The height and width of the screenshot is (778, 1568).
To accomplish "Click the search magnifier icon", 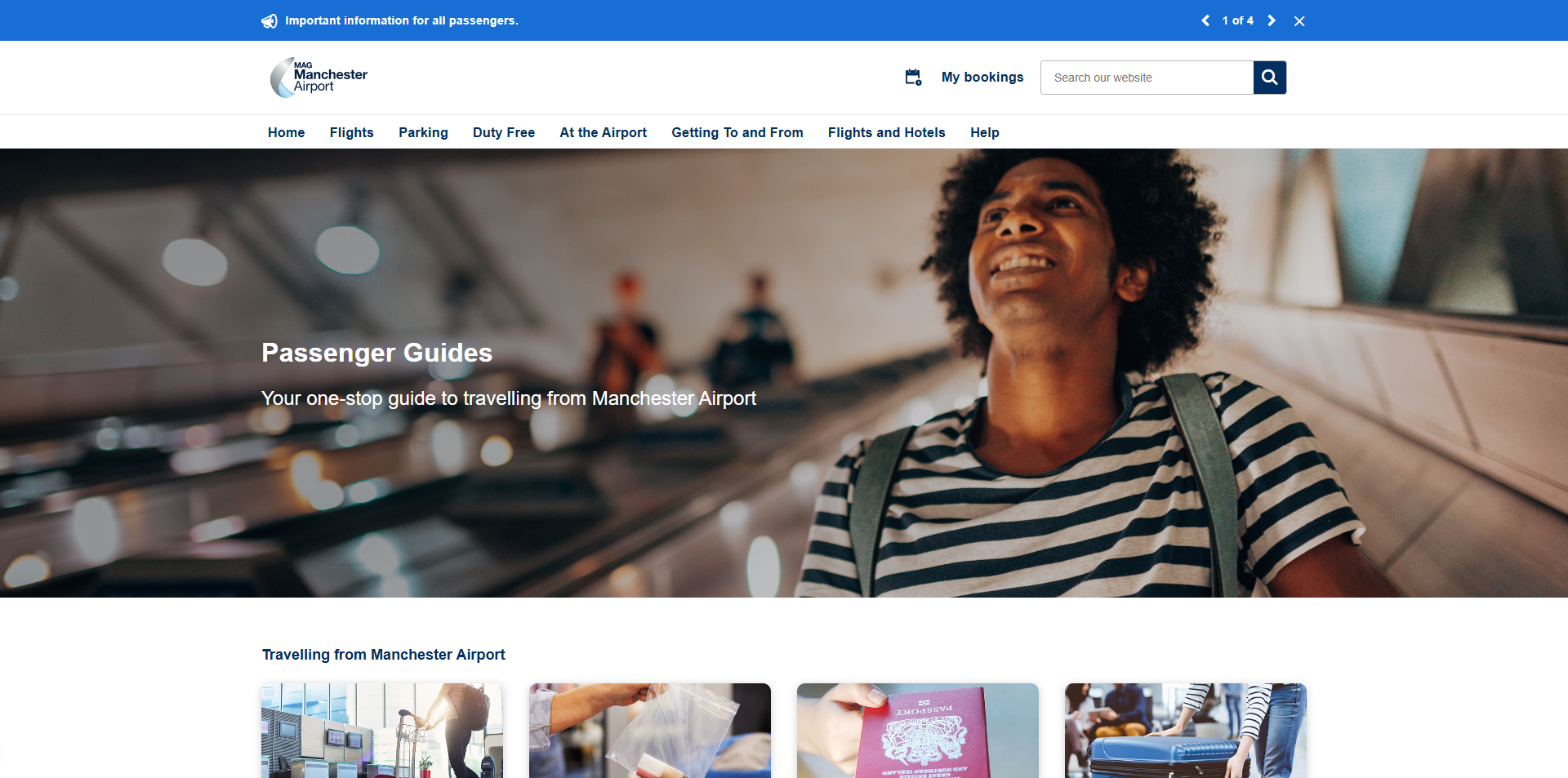I will pos(1269,77).
